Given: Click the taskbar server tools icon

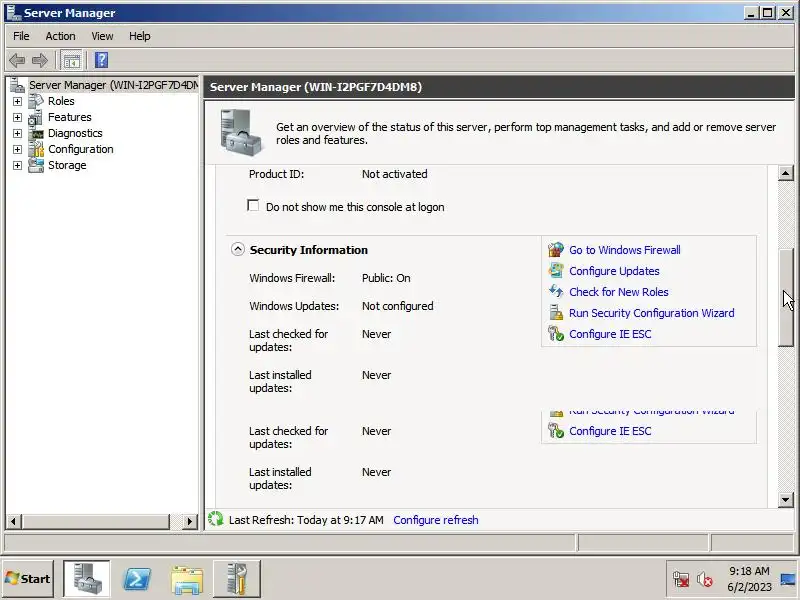Looking at the screenshot, I should [x=236, y=579].
